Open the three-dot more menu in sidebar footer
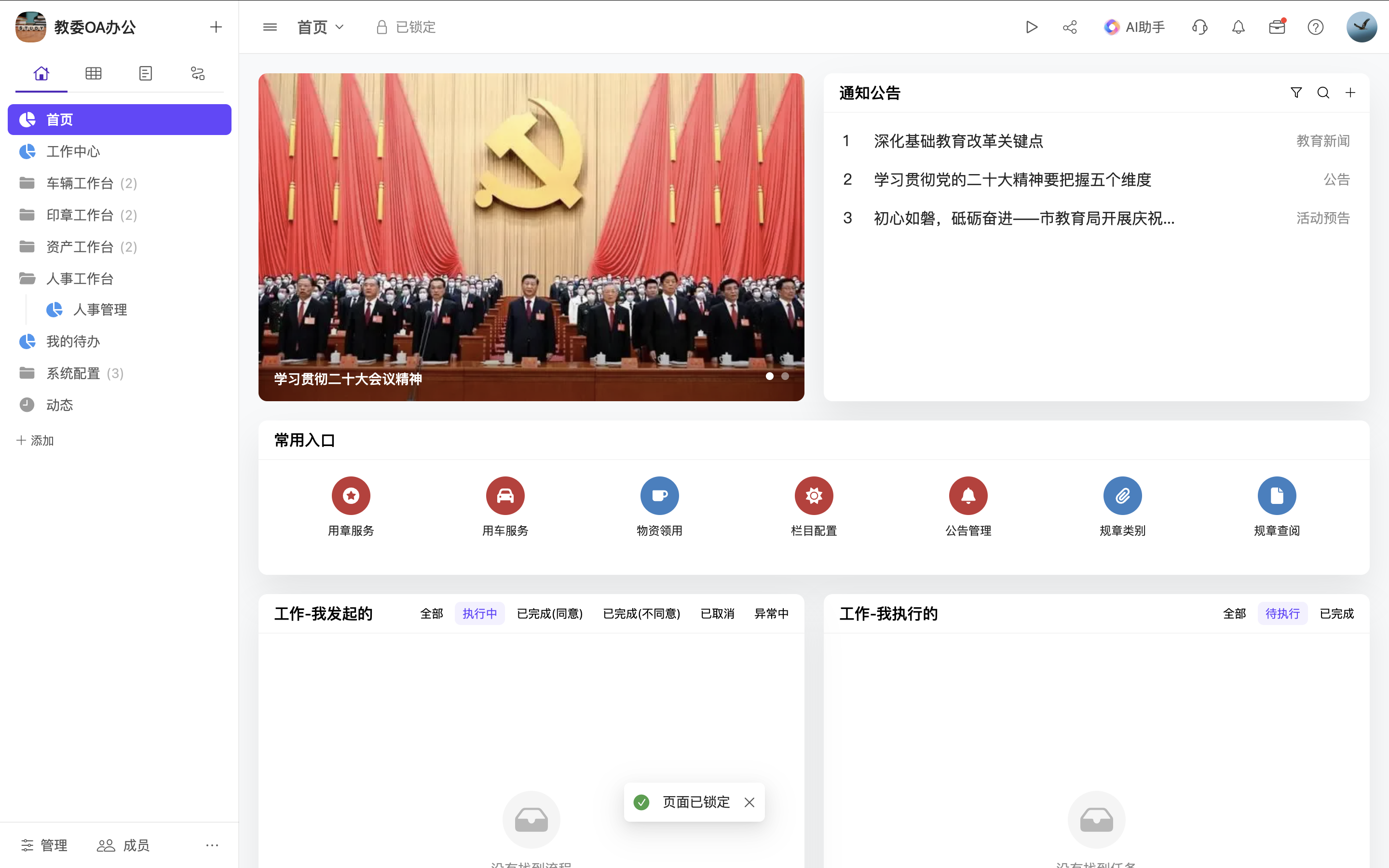Viewport: 1389px width, 868px height. [x=212, y=845]
